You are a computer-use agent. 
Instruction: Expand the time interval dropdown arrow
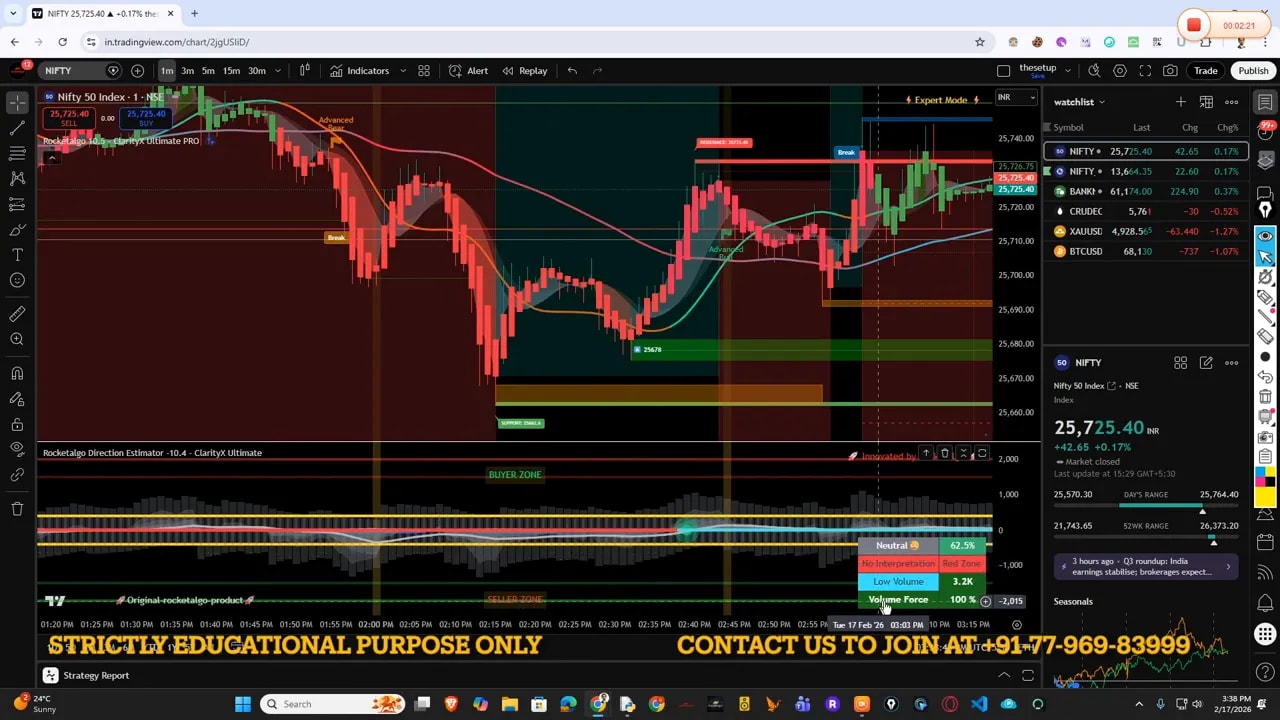278,71
